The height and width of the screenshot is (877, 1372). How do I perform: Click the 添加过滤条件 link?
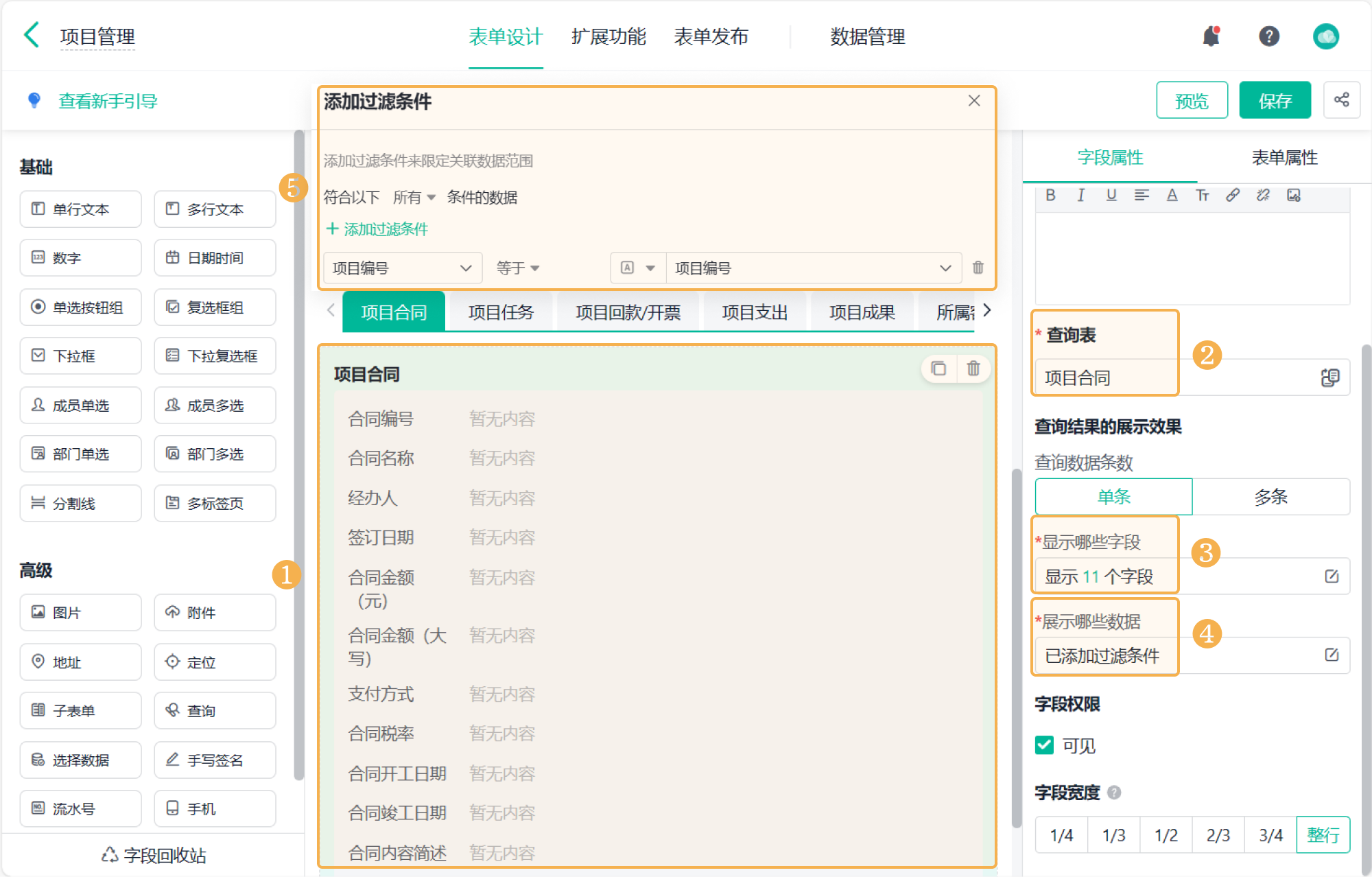(x=378, y=229)
